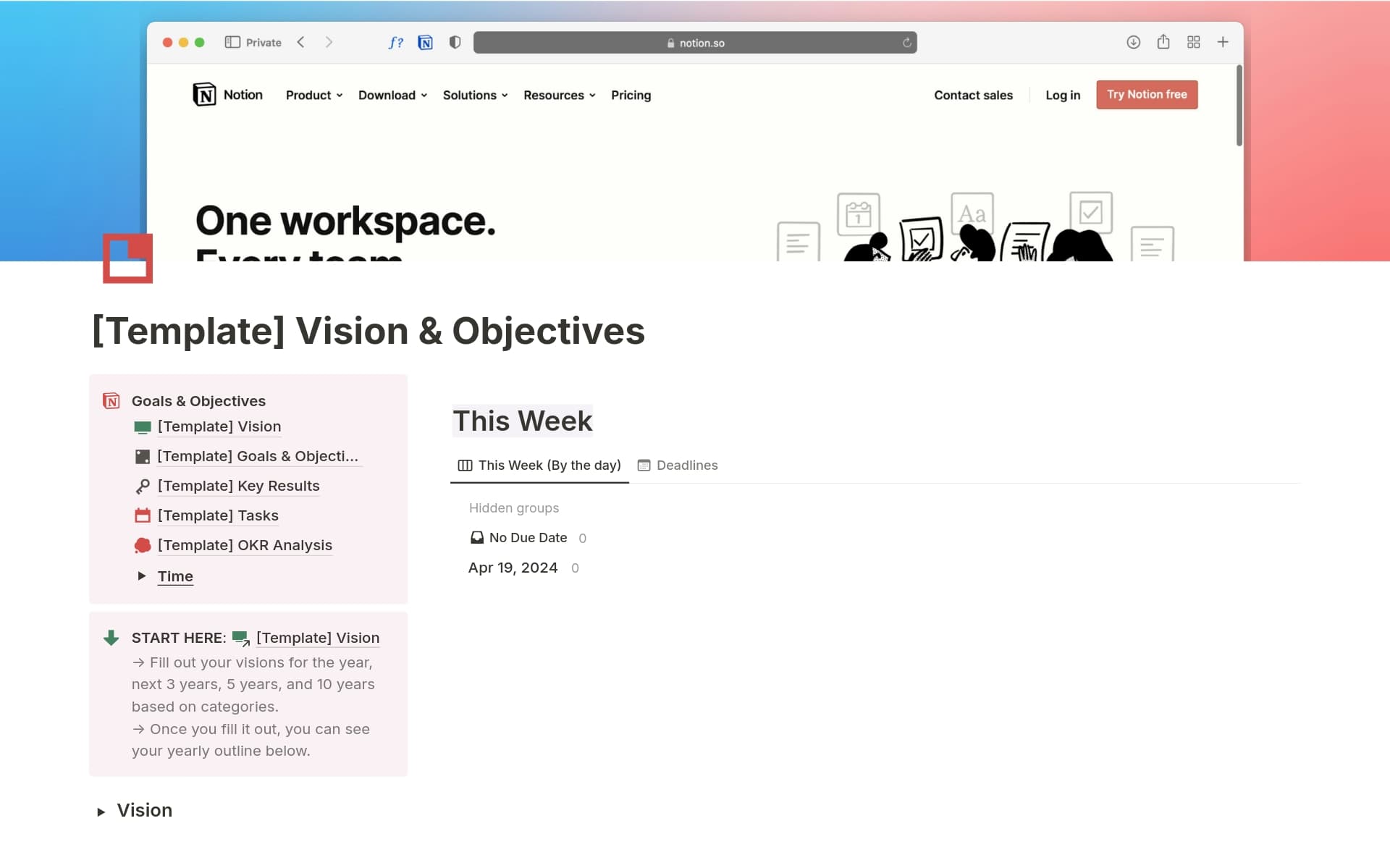Click the share icon in browser toolbar

click(1163, 42)
